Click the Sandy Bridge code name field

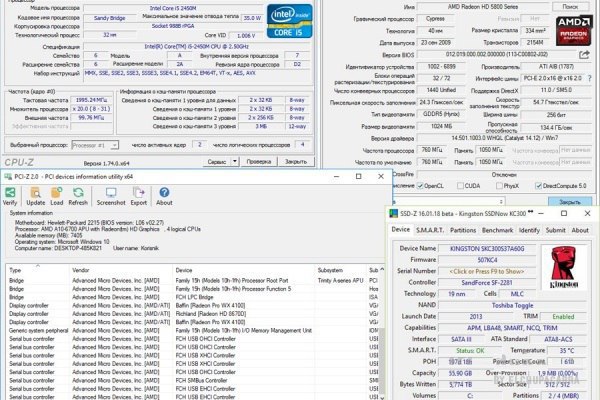pyautogui.click(x=109, y=18)
